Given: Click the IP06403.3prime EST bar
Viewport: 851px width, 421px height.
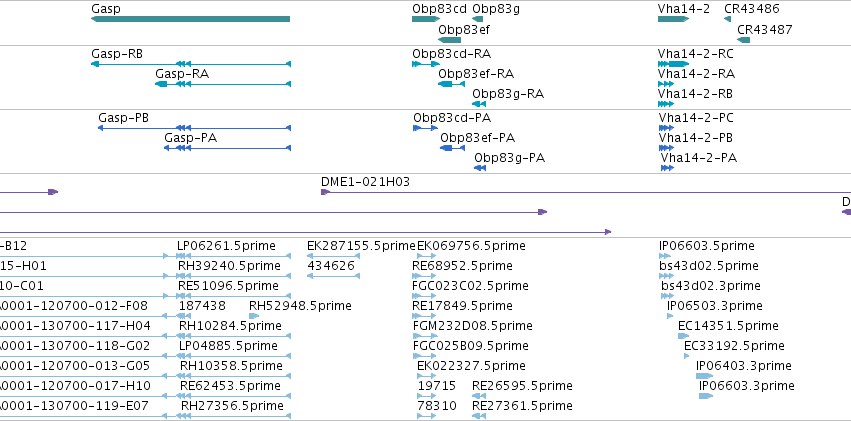Looking at the screenshot, I should [704, 376].
